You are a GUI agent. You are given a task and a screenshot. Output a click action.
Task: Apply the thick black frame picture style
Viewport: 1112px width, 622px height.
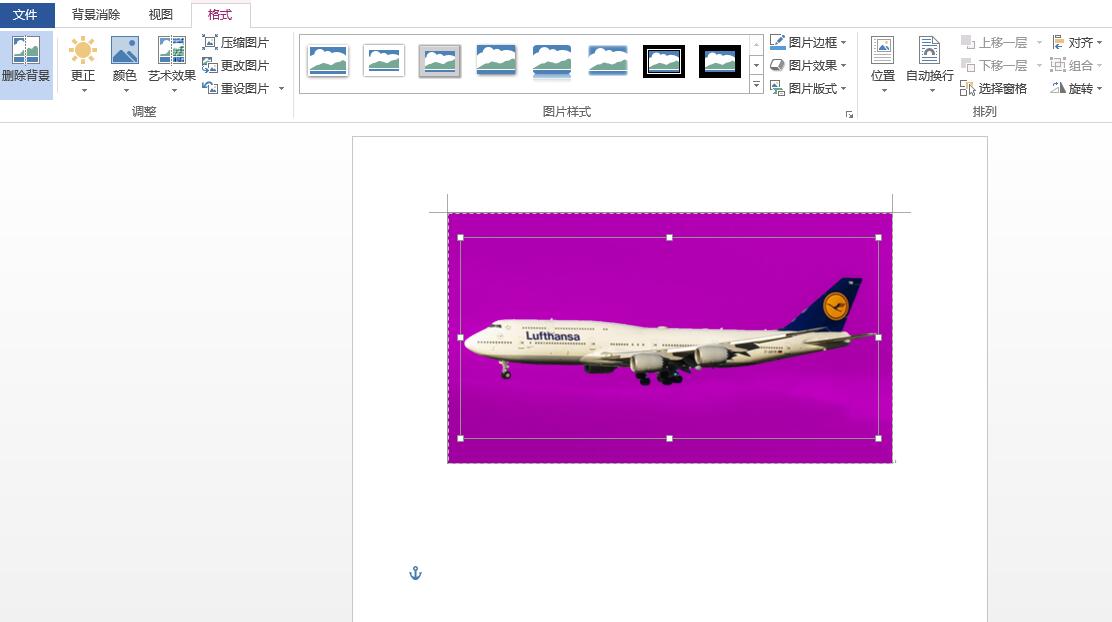[720, 61]
